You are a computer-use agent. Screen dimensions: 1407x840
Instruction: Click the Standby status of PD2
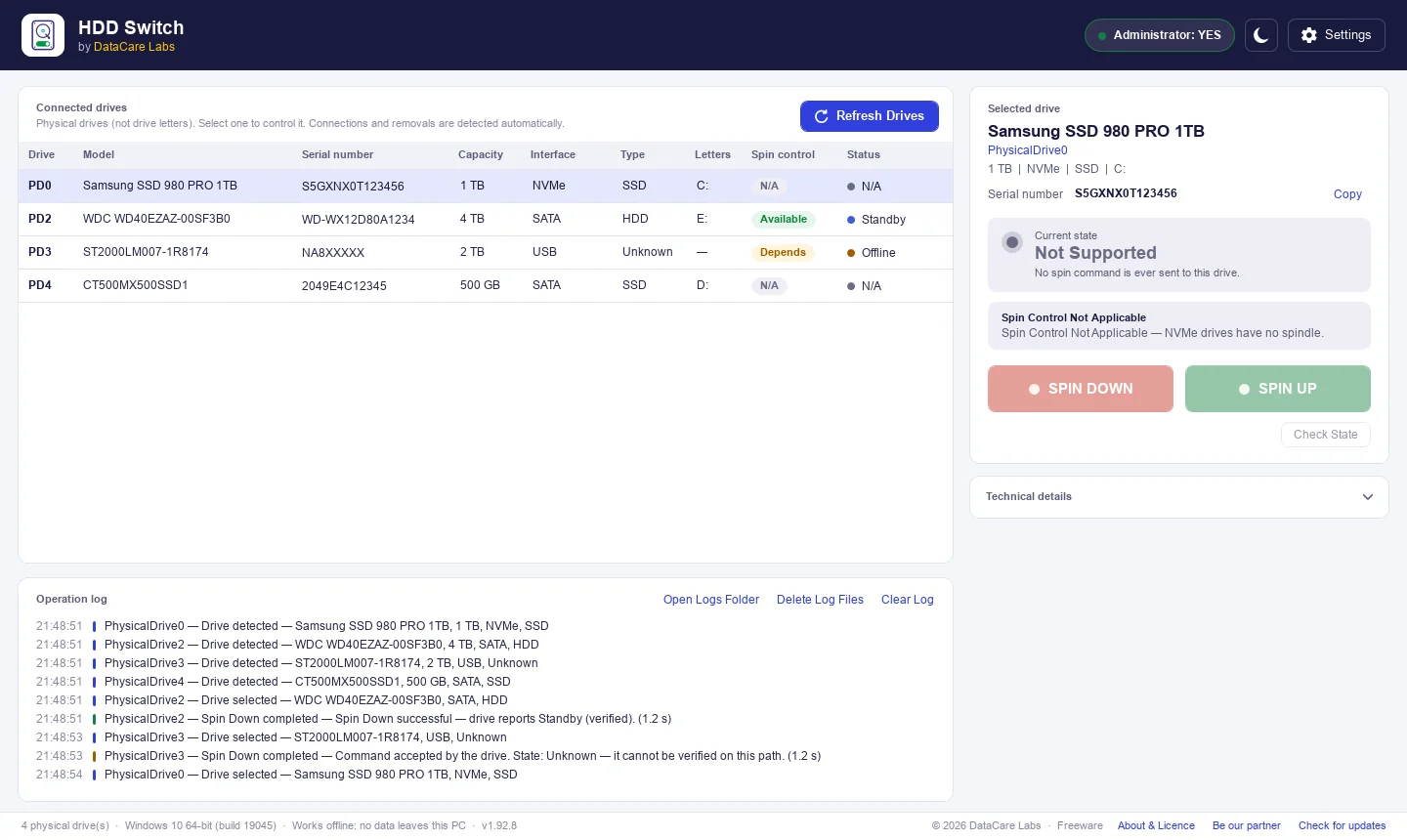[x=876, y=220]
